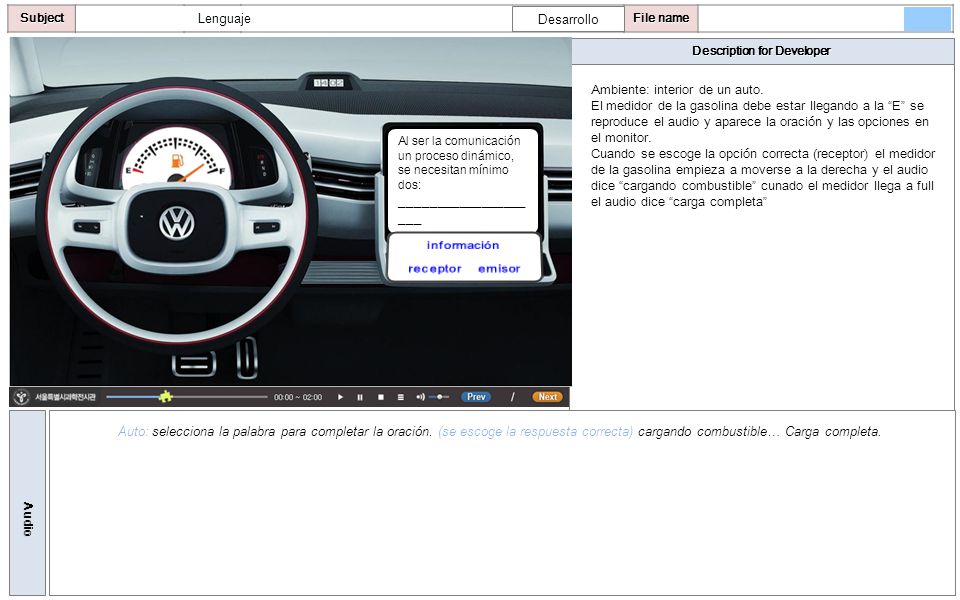Image resolution: width=960 pixels, height=600 pixels.
Task: Click the blue word "Auto:" in the audio script
Action: pyautogui.click(x=133, y=432)
